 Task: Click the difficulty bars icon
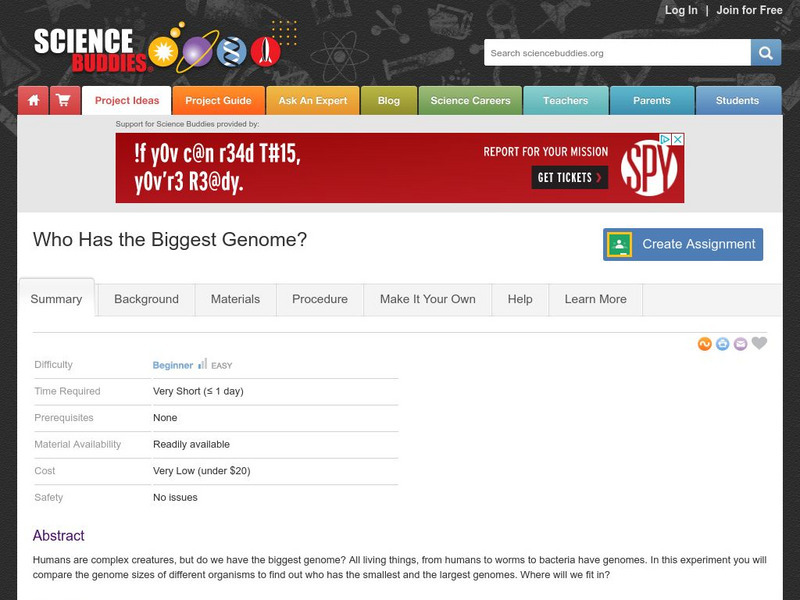[203, 364]
